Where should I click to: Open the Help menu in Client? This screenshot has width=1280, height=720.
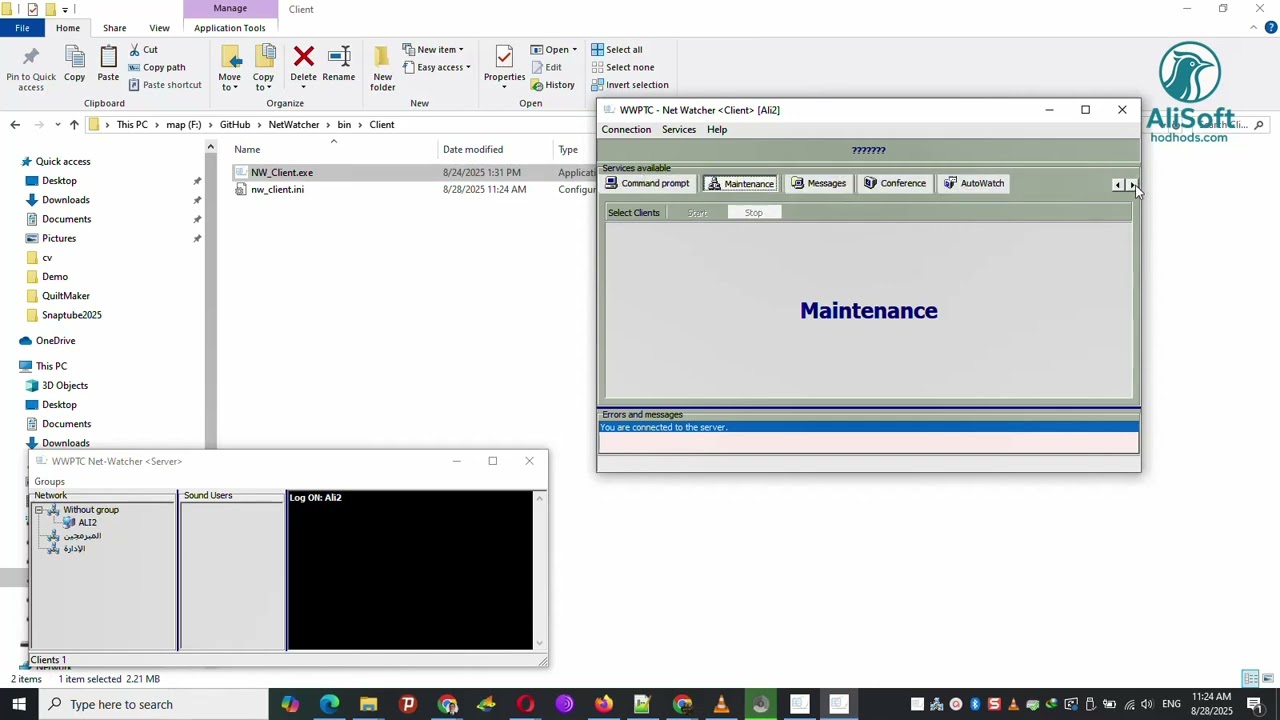point(717,129)
